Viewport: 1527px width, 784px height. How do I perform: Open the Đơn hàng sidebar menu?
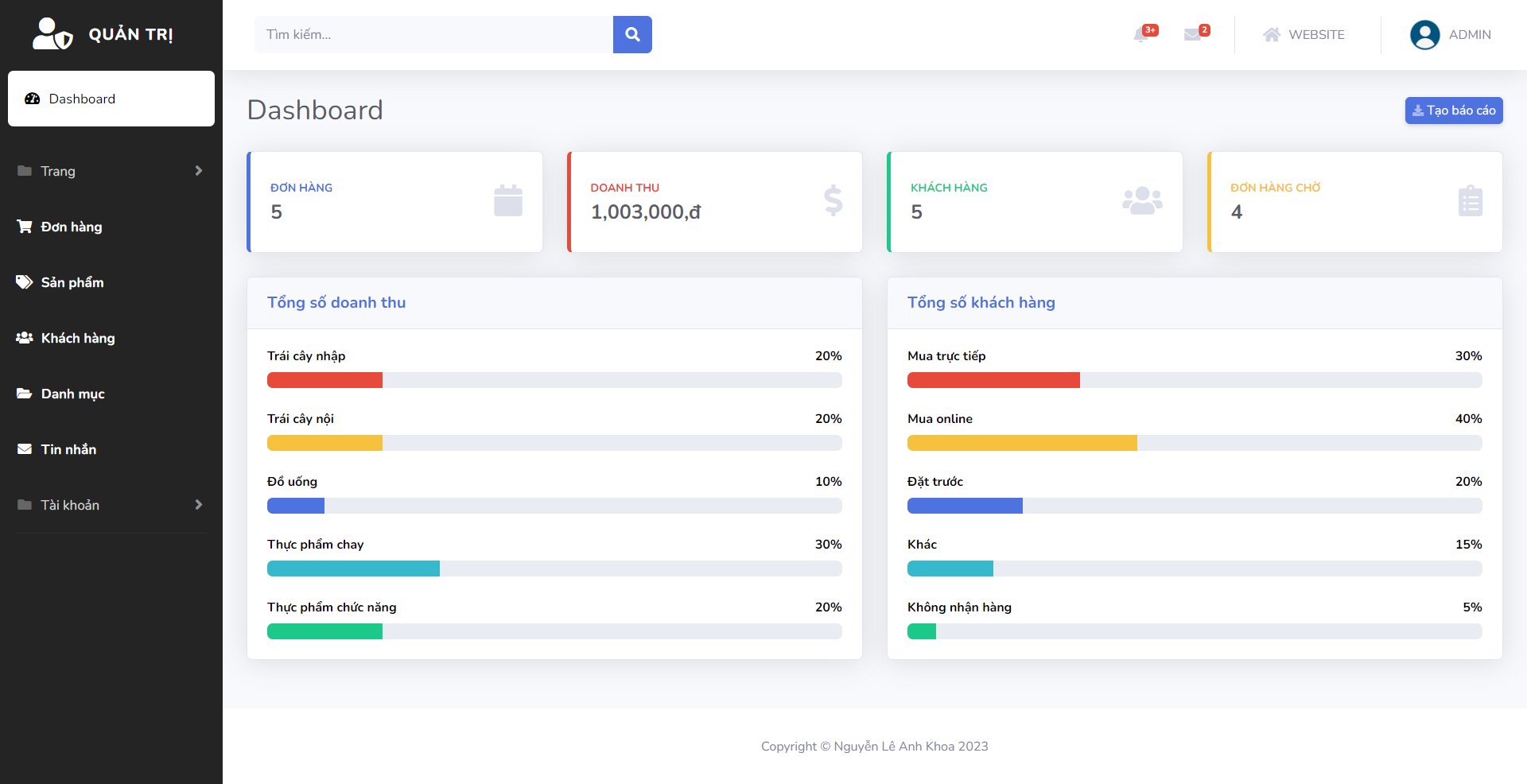[111, 227]
